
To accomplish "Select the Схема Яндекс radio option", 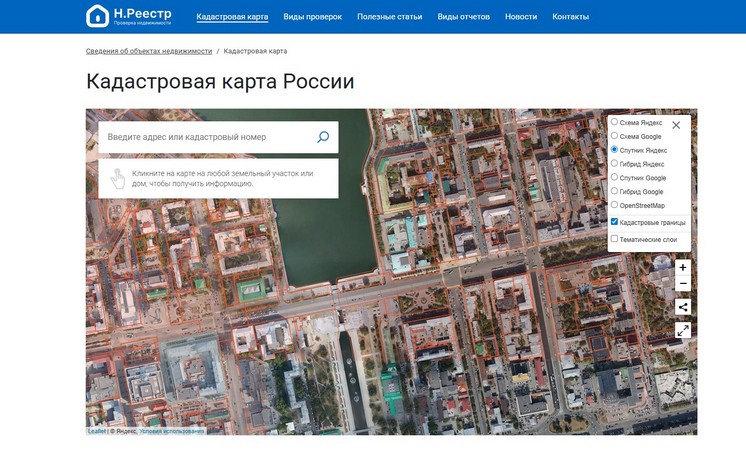I will (614, 122).
